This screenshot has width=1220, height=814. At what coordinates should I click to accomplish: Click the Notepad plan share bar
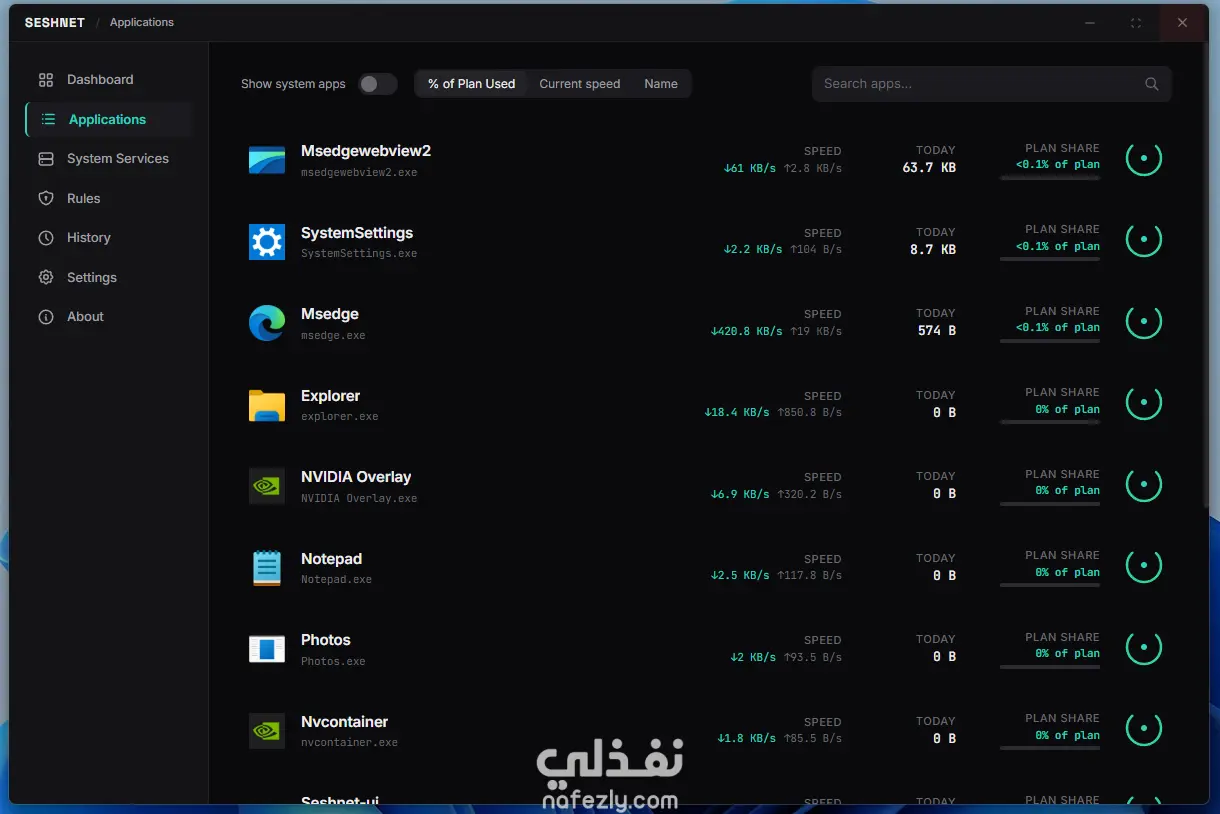1050,586
